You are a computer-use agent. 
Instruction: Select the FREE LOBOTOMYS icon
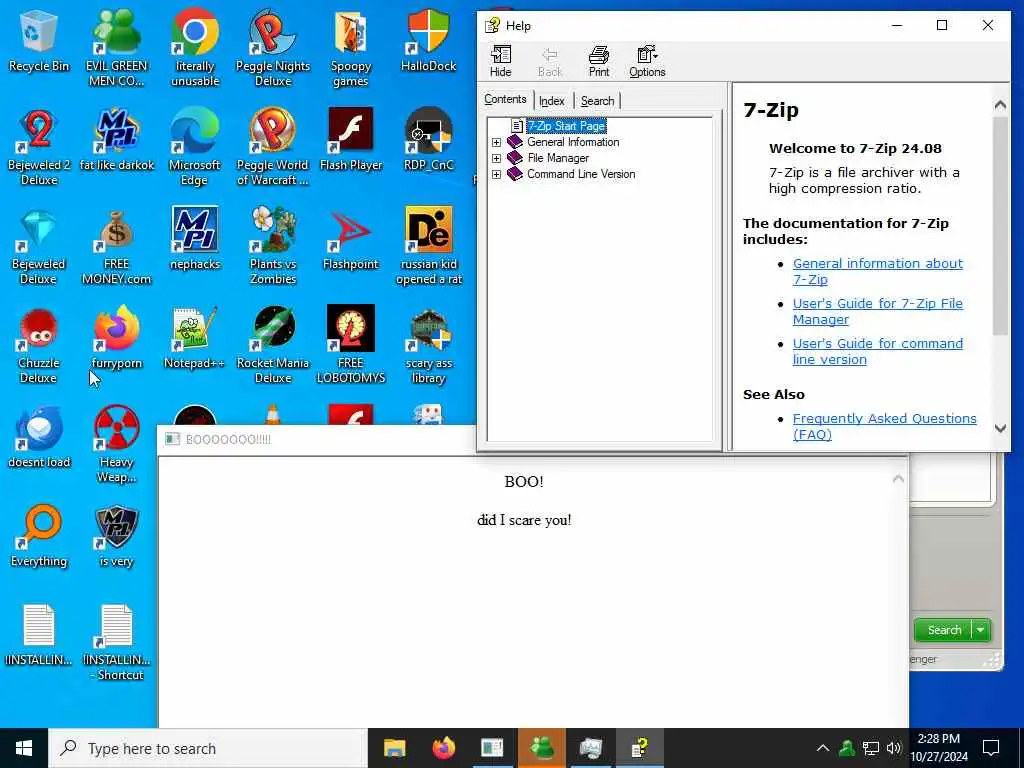point(351,345)
